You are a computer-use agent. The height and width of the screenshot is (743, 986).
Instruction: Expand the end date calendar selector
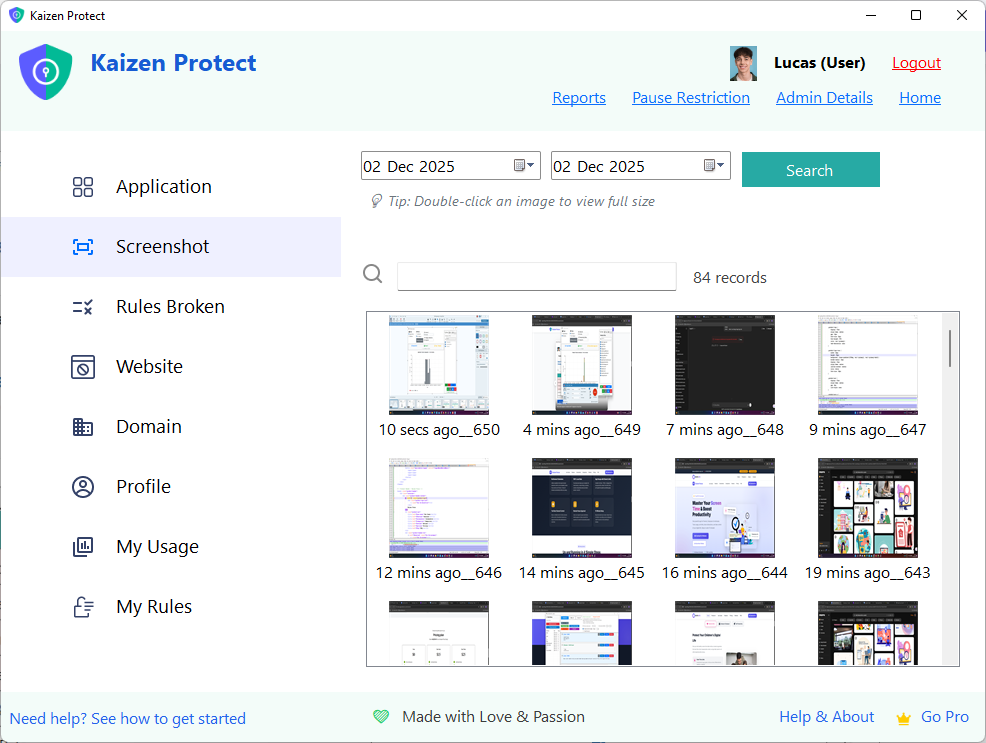click(714, 165)
